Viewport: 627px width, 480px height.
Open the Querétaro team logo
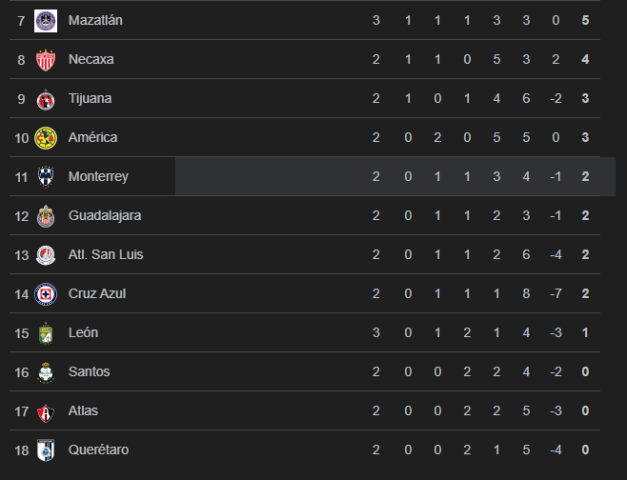click(45, 450)
